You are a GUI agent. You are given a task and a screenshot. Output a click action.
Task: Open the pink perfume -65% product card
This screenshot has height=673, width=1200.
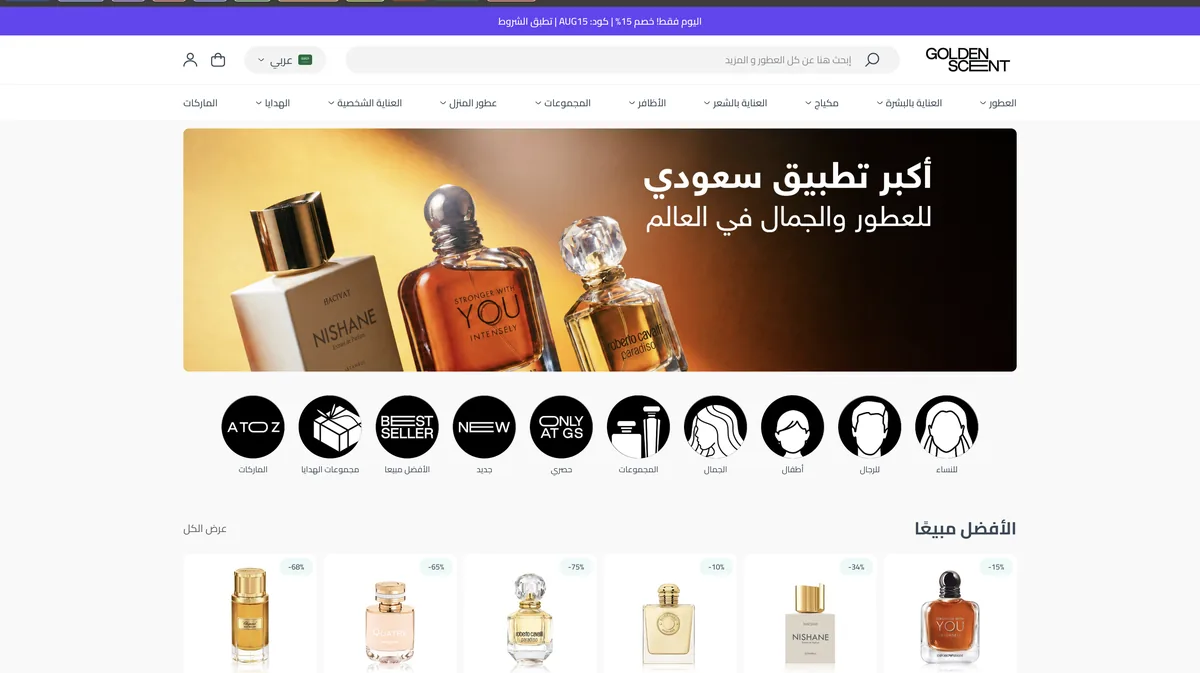(x=390, y=613)
